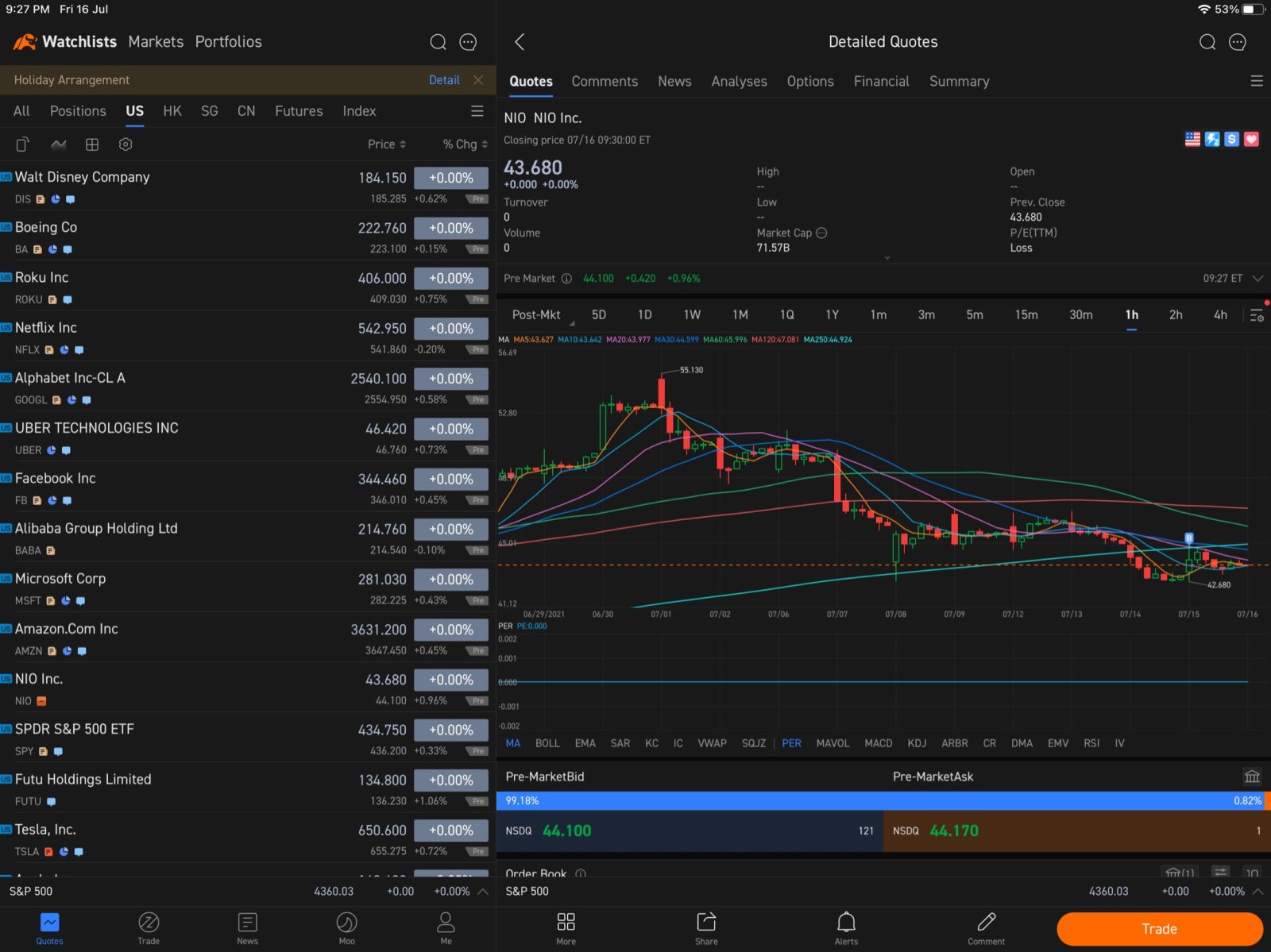Select 15m chart timeframe
This screenshot has height=952, width=1271.
tap(1026, 315)
